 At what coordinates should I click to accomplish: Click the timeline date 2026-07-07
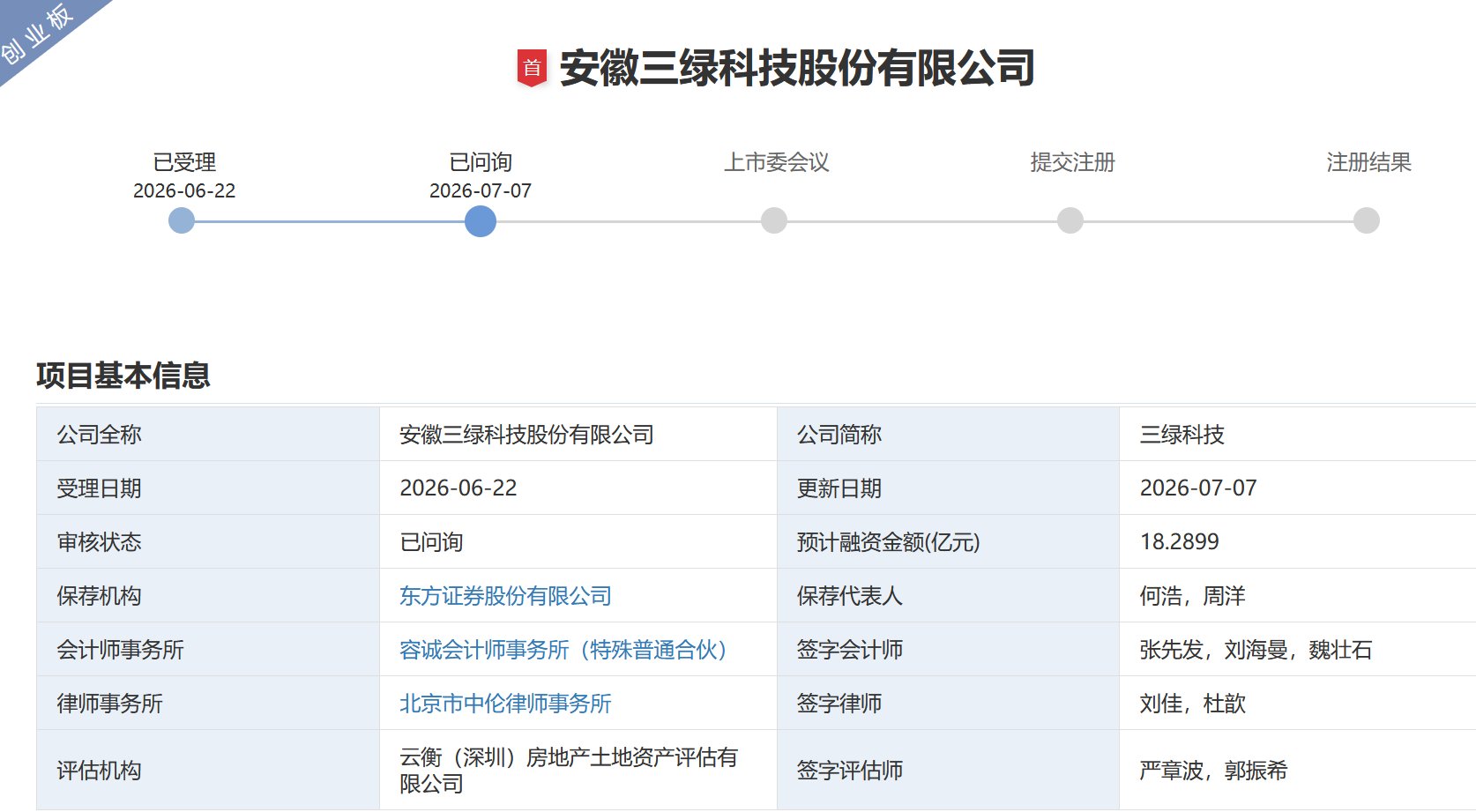pyautogui.click(x=481, y=190)
